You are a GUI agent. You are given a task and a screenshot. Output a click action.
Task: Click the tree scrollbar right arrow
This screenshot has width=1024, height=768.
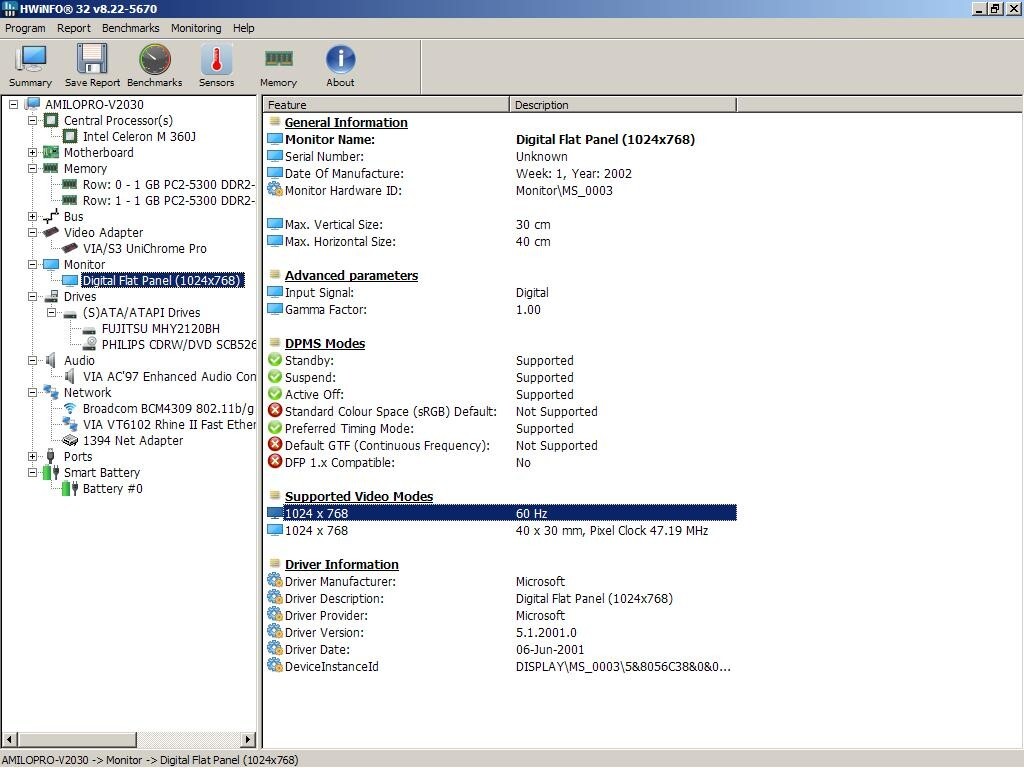pos(248,740)
